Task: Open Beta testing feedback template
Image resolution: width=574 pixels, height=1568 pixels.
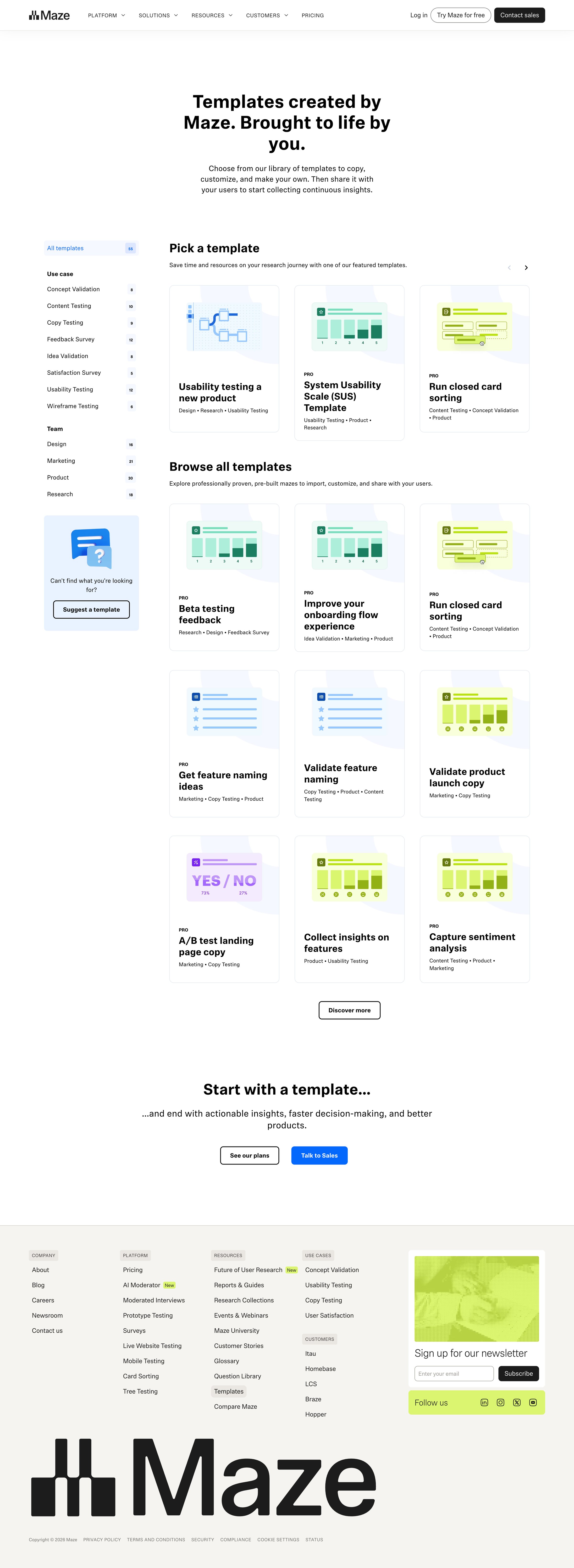Action: (x=224, y=577)
